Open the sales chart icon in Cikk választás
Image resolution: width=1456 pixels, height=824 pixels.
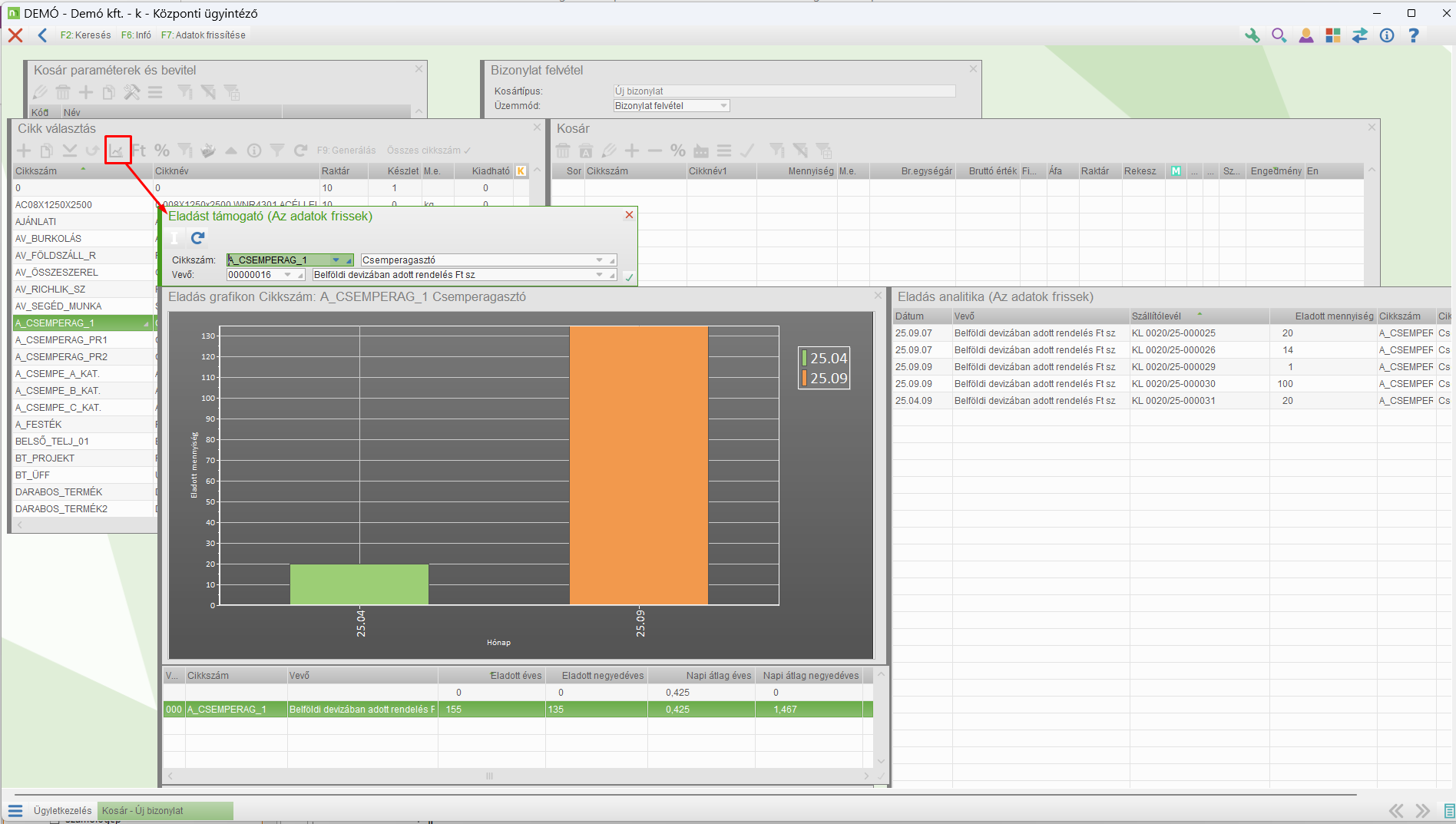117,151
